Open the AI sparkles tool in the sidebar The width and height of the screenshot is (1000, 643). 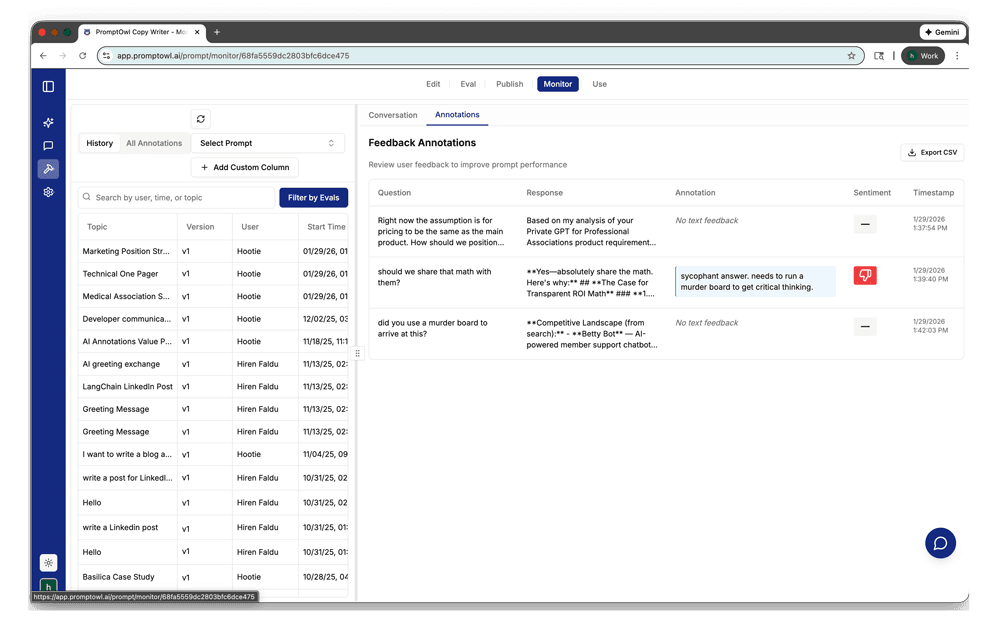(x=47, y=122)
